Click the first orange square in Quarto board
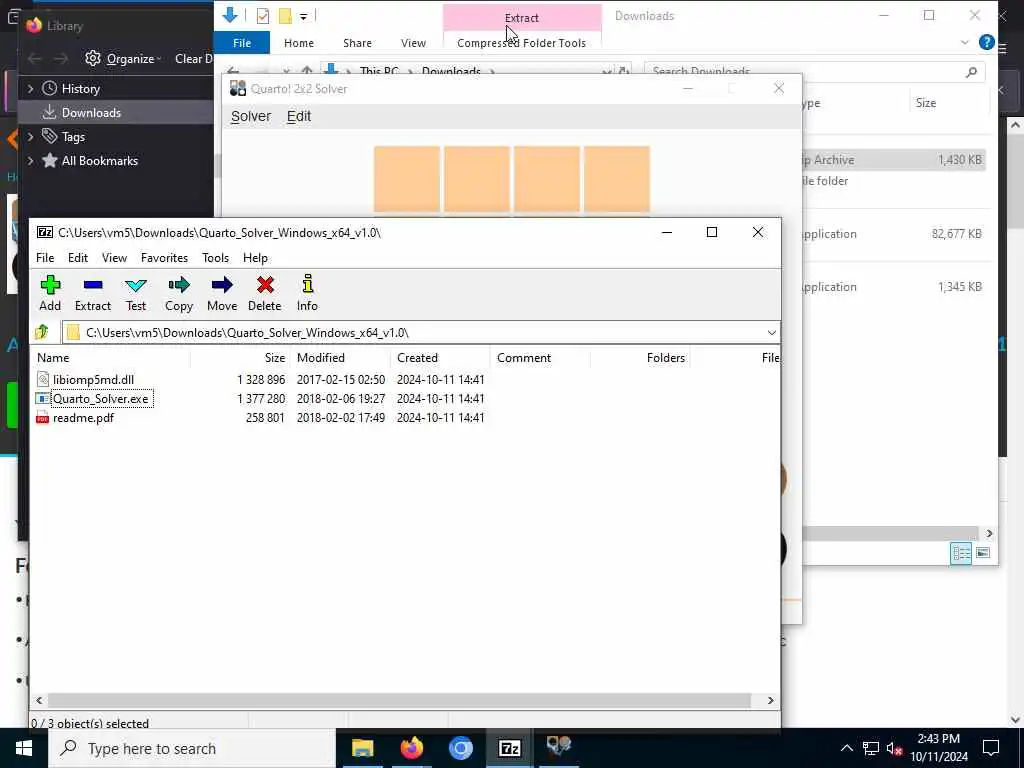The height and width of the screenshot is (768, 1024). tap(407, 179)
